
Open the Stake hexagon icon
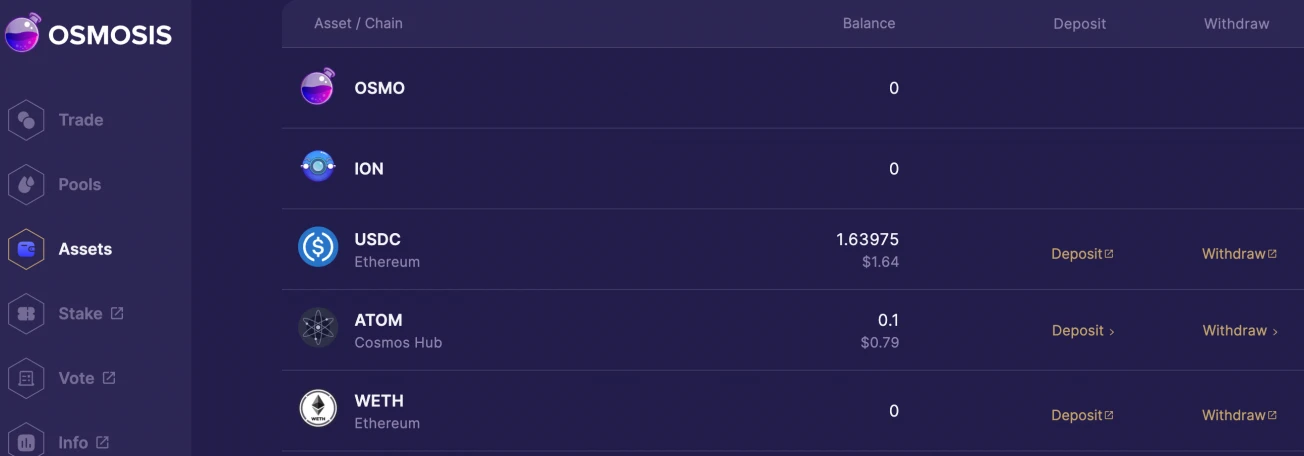click(x=26, y=314)
